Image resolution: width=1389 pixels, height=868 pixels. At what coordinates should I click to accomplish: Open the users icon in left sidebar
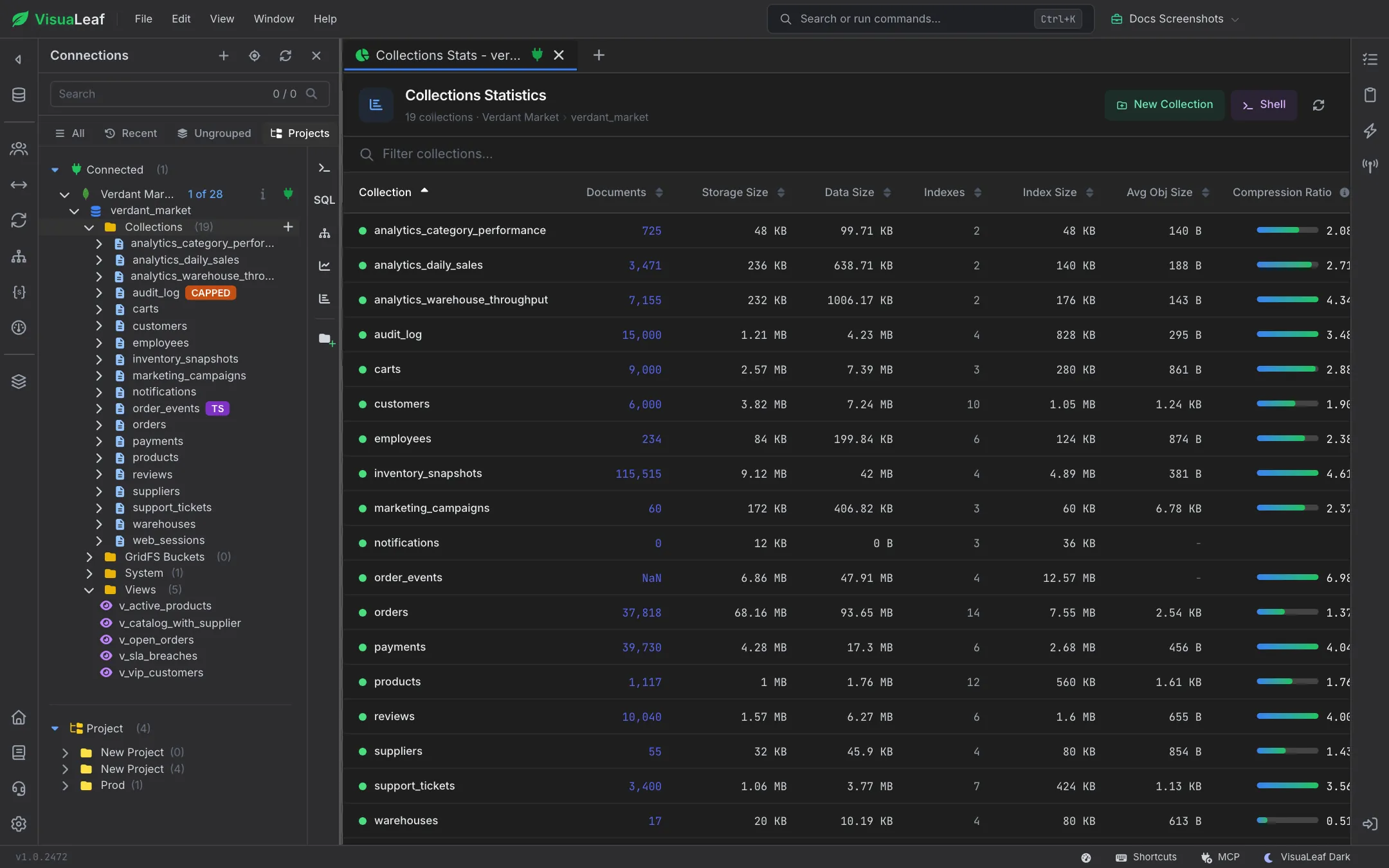click(x=19, y=149)
